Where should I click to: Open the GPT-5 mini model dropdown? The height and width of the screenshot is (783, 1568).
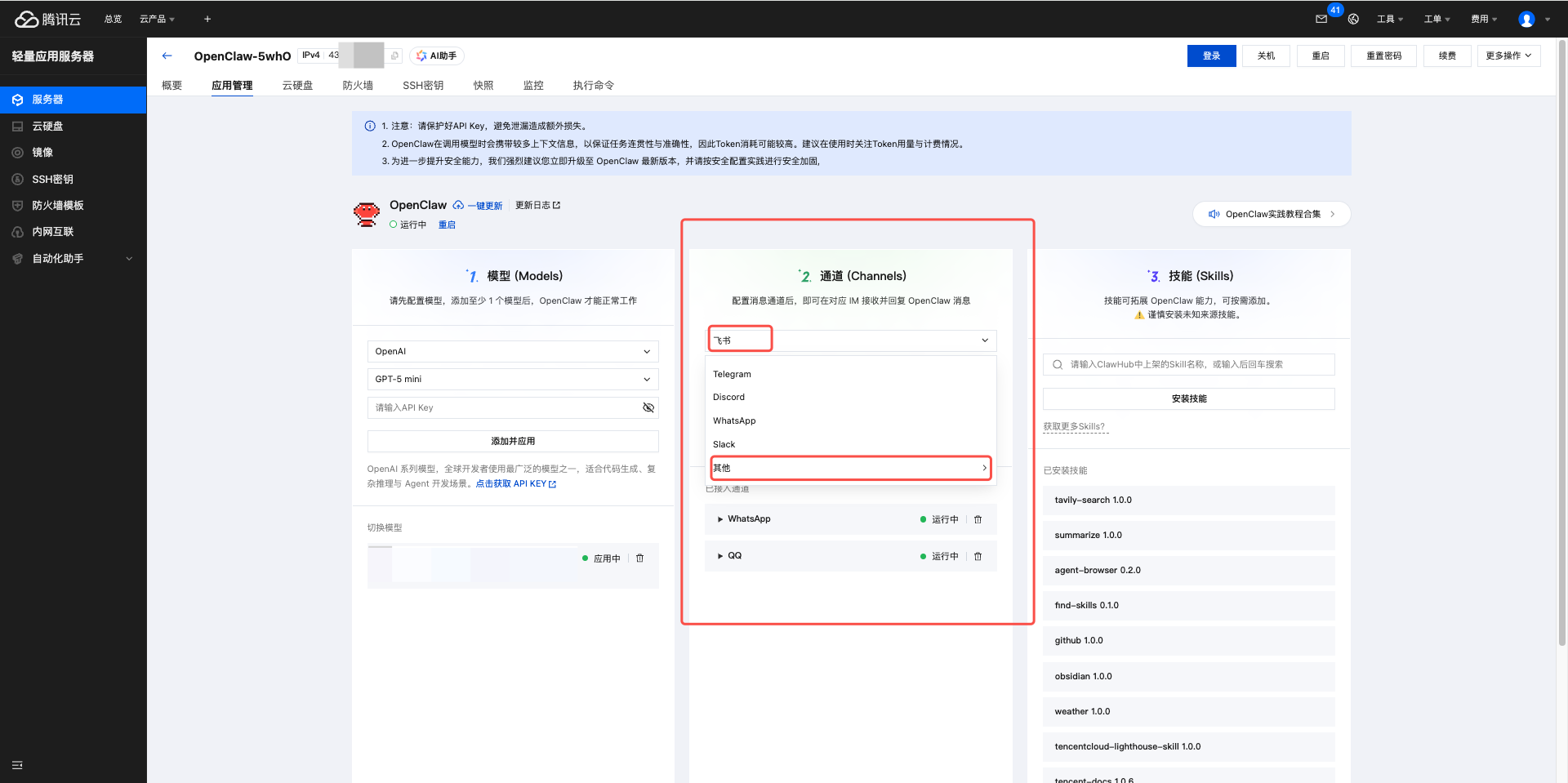click(512, 379)
